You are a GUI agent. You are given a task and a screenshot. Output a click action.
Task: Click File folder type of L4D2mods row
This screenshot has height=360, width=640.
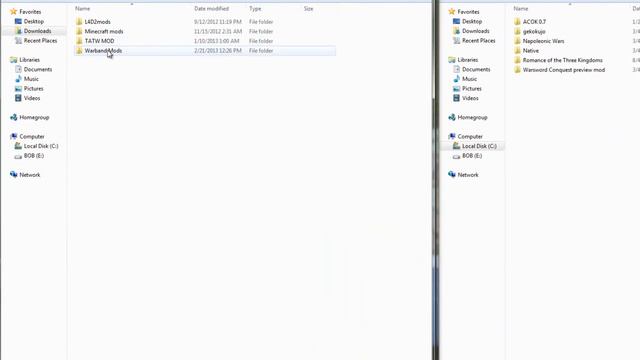261,22
